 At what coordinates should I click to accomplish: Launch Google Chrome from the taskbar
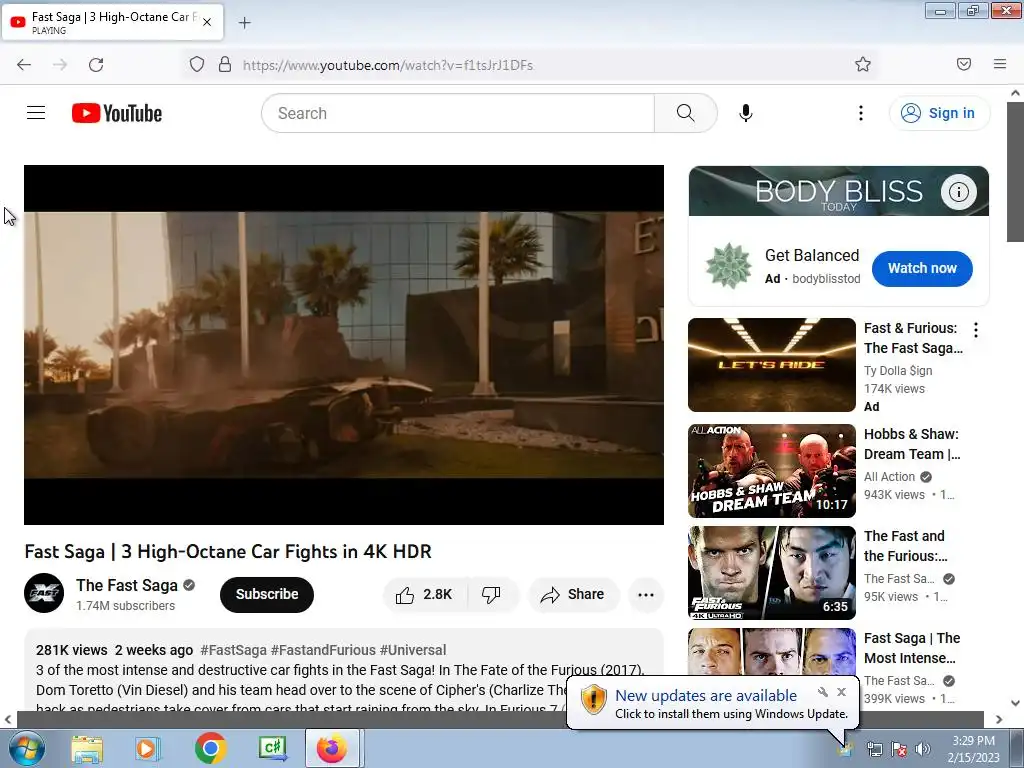click(210, 748)
